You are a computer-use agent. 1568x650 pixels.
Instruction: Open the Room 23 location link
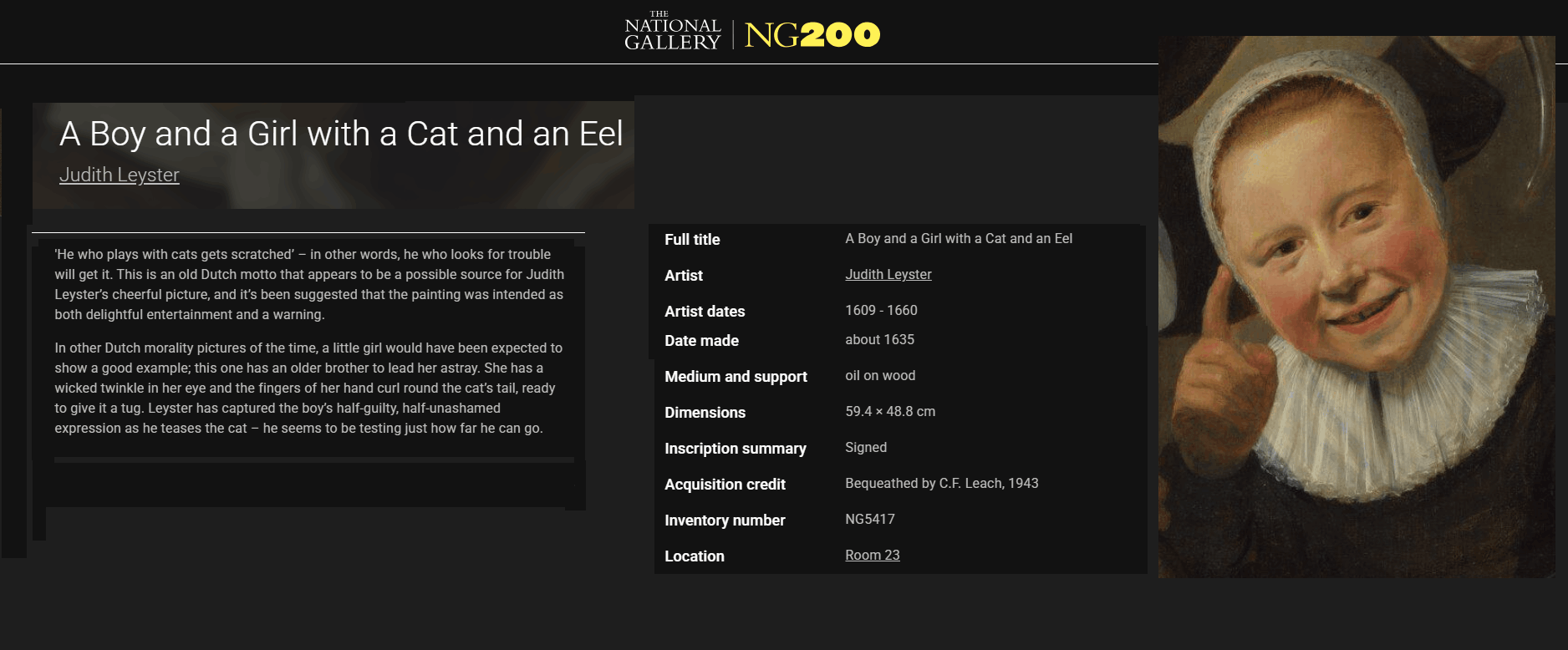click(x=873, y=555)
